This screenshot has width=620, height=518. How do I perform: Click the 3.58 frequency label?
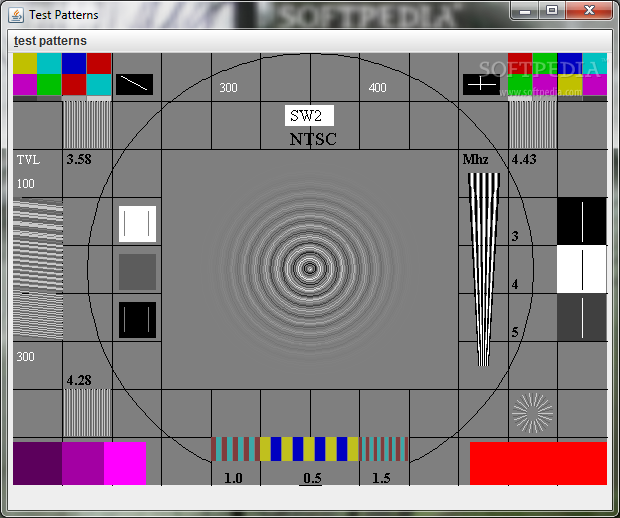pyautogui.click(x=79, y=159)
